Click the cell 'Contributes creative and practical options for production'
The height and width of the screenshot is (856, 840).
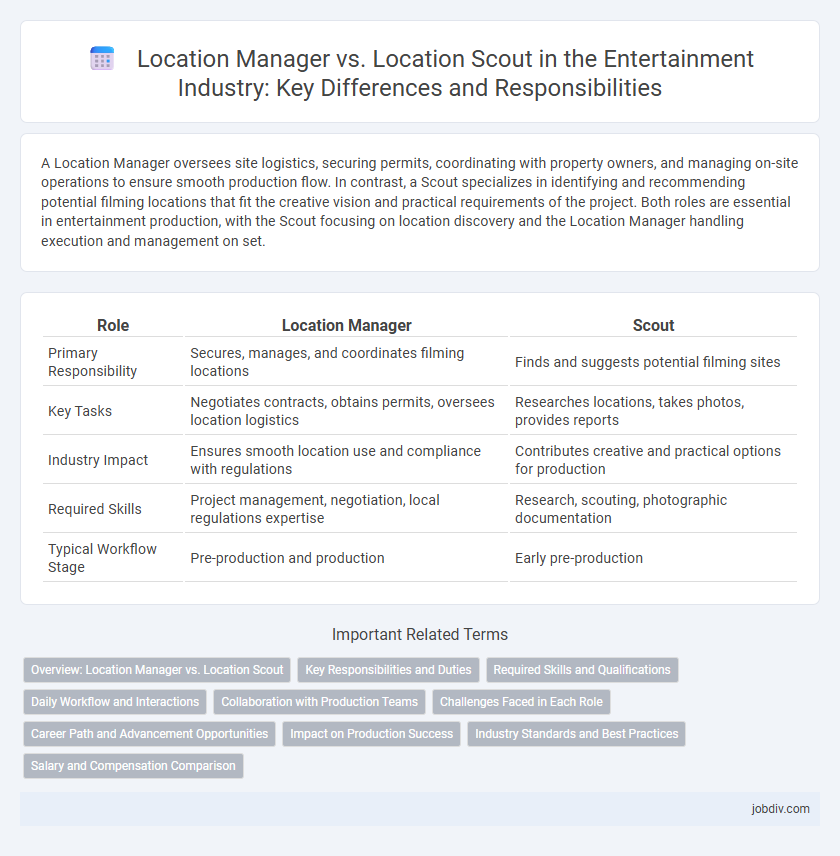653,460
